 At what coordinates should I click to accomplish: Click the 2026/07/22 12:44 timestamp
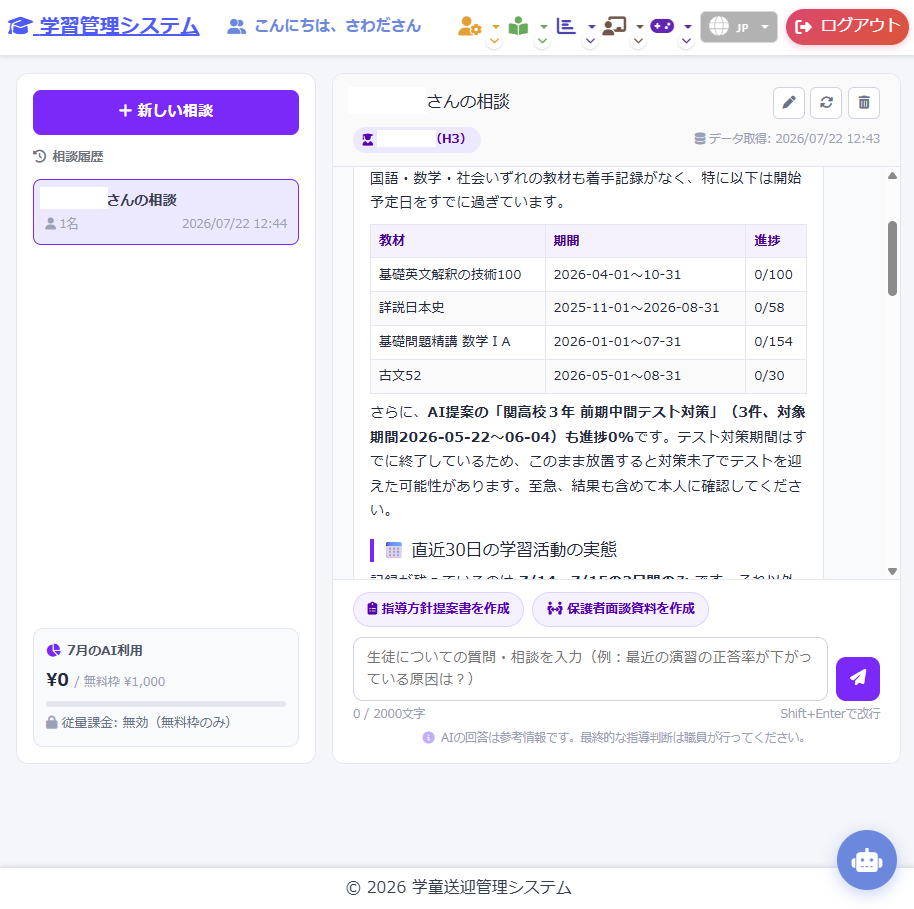point(234,224)
